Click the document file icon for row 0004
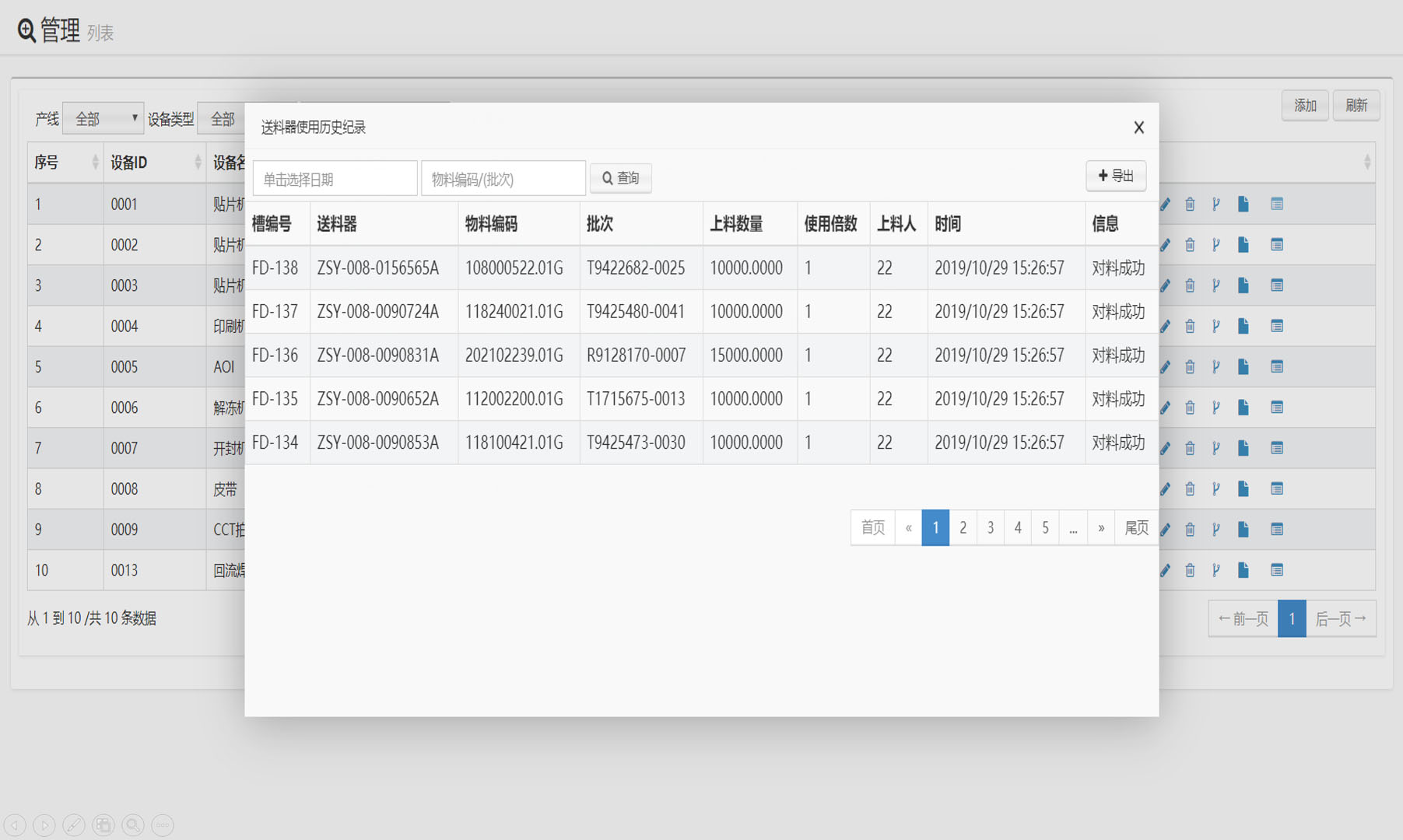 click(1243, 326)
